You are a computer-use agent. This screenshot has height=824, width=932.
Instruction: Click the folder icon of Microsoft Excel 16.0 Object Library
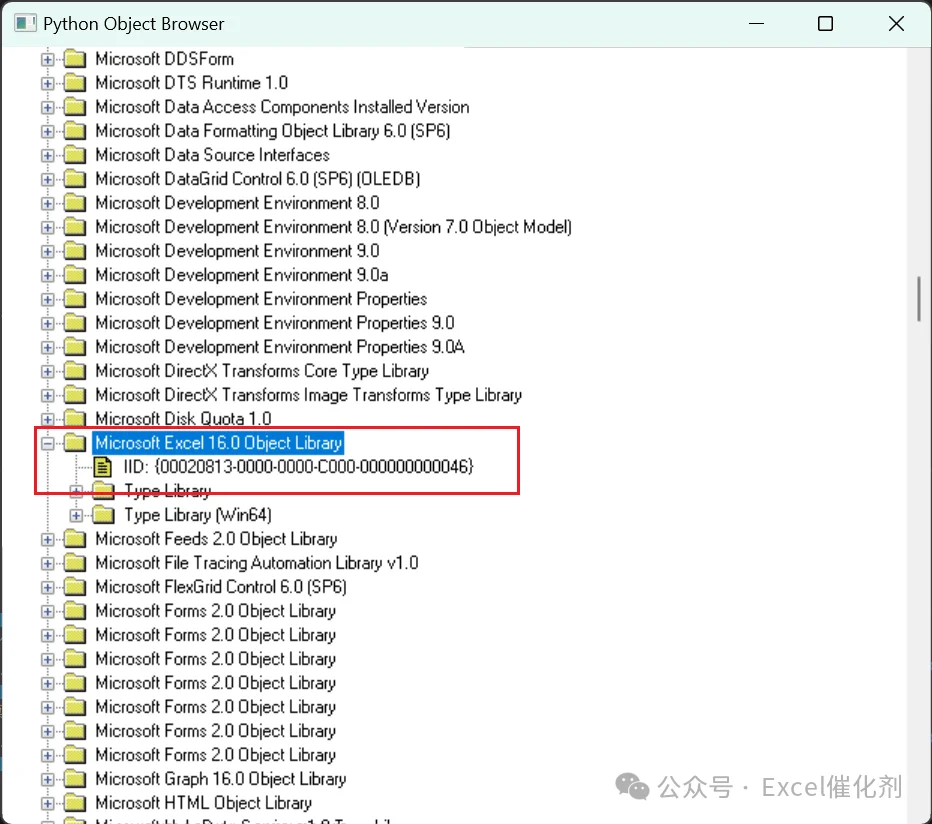[x=75, y=443]
